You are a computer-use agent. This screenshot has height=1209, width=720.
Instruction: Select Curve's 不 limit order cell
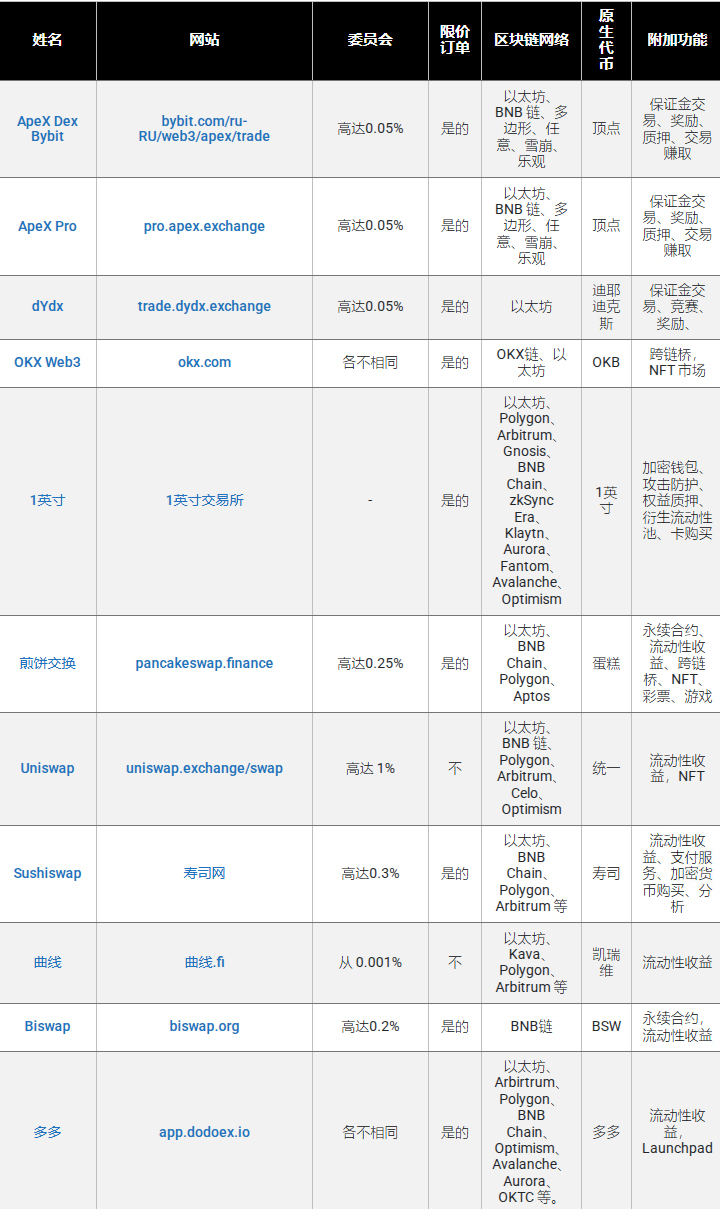(455, 962)
